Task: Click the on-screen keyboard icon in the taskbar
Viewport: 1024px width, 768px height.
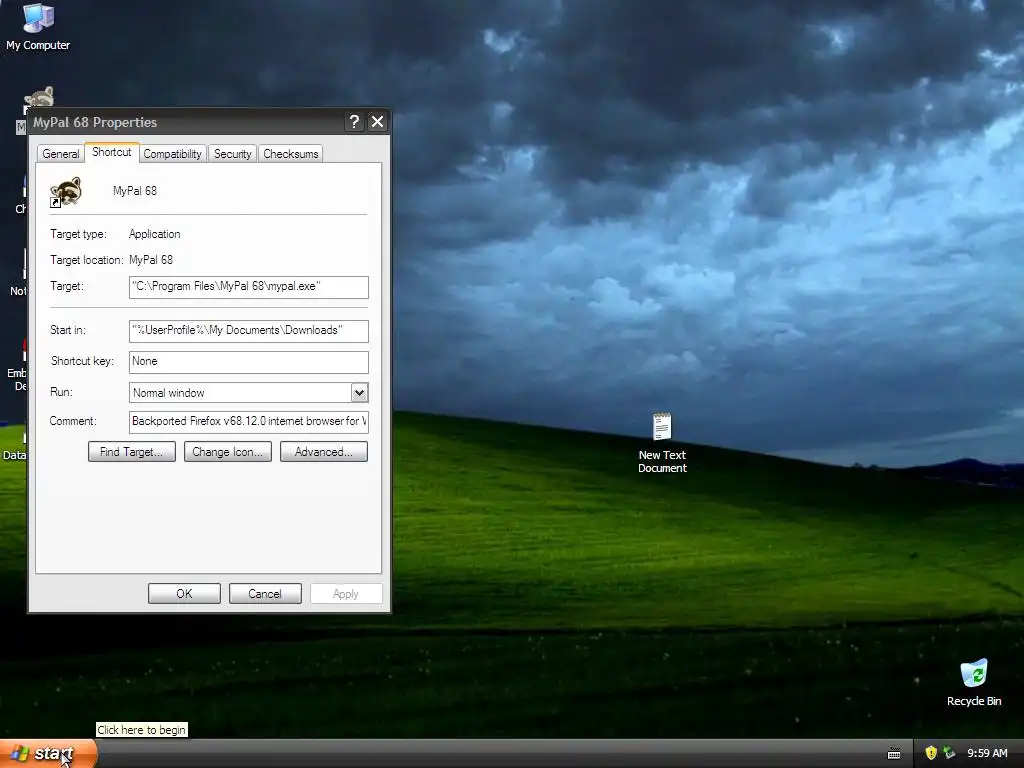Action: click(x=894, y=754)
